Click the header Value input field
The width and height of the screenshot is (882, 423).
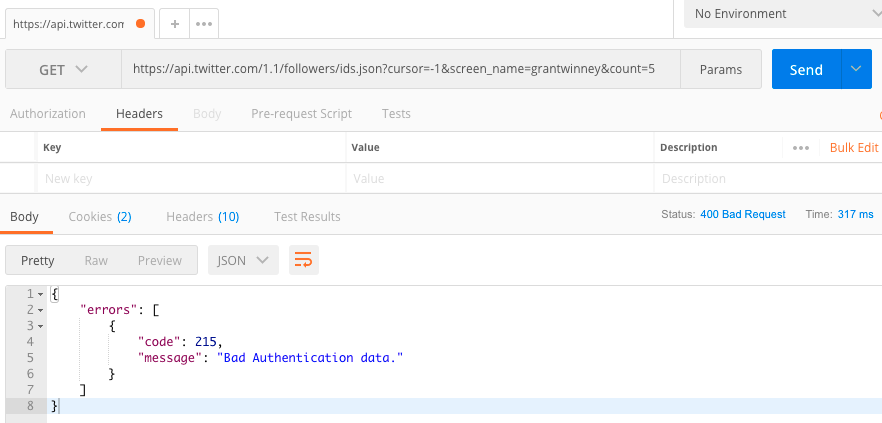(x=500, y=179)
